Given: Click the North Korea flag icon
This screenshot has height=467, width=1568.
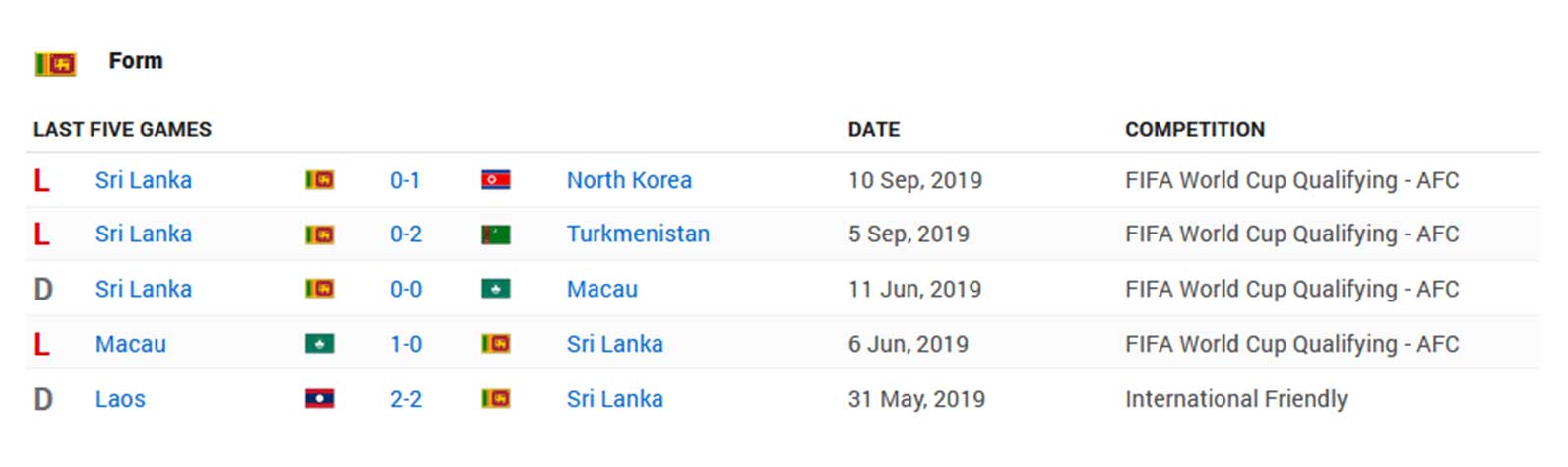Looking at the screenshot, I should [496, 180].
